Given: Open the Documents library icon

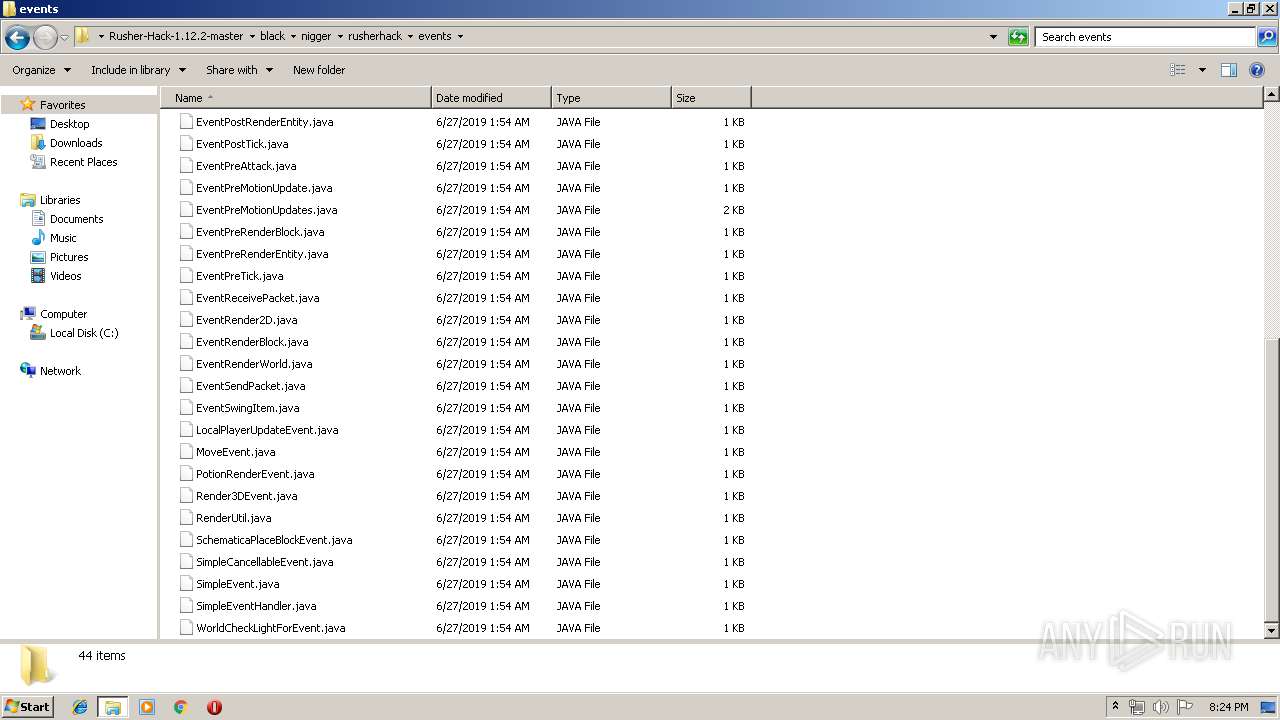Looking at the screenshot, I should (x=38, y=219).
